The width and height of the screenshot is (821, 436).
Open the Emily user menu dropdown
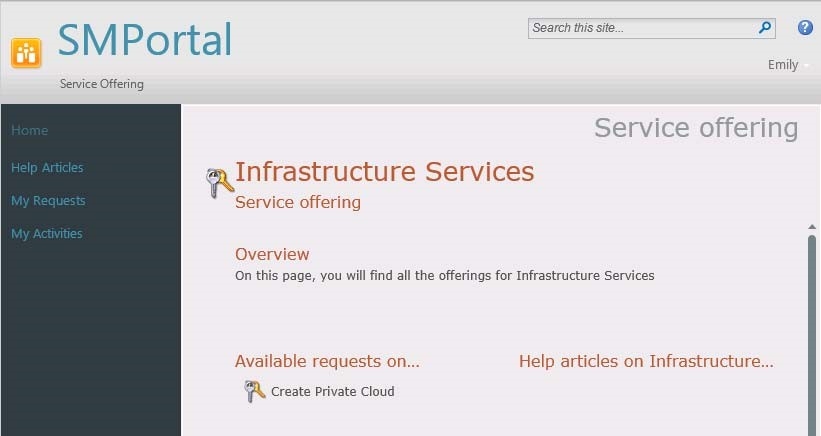pyautogui.click(x=788, y=65)
